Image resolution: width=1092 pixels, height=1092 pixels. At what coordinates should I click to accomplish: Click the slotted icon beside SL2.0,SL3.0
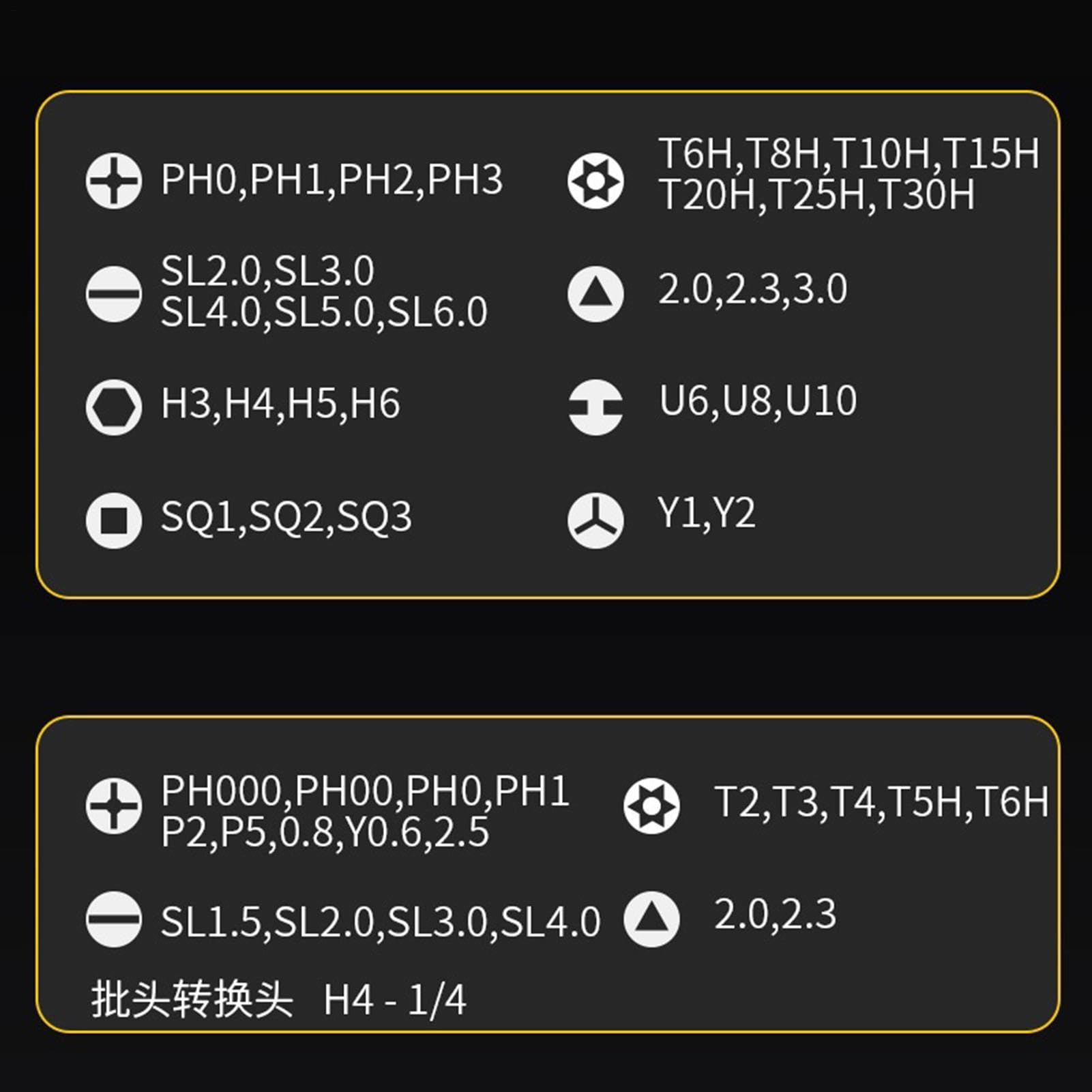click(x=114, y=294)
